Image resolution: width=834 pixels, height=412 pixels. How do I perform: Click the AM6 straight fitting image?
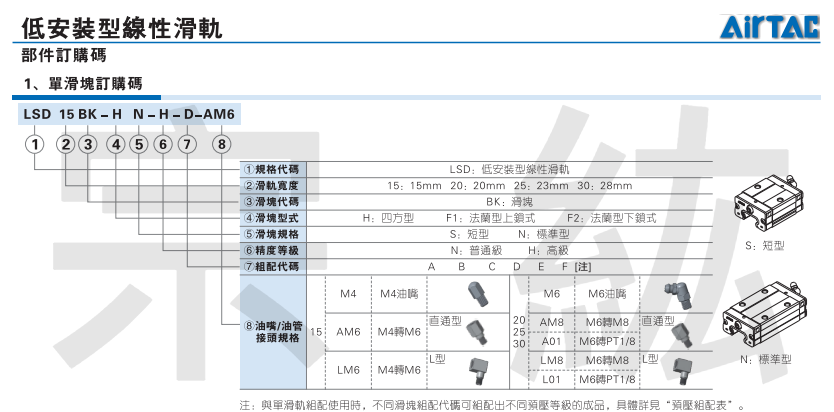(x=476, y=332)
